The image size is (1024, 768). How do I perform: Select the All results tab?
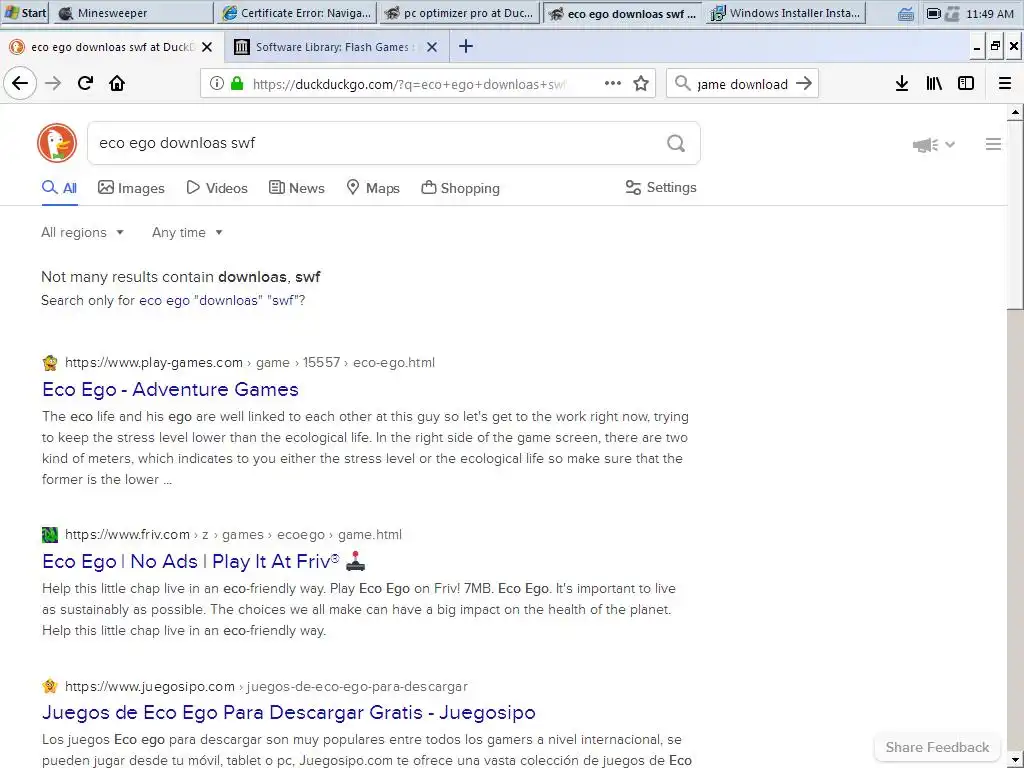59,188
